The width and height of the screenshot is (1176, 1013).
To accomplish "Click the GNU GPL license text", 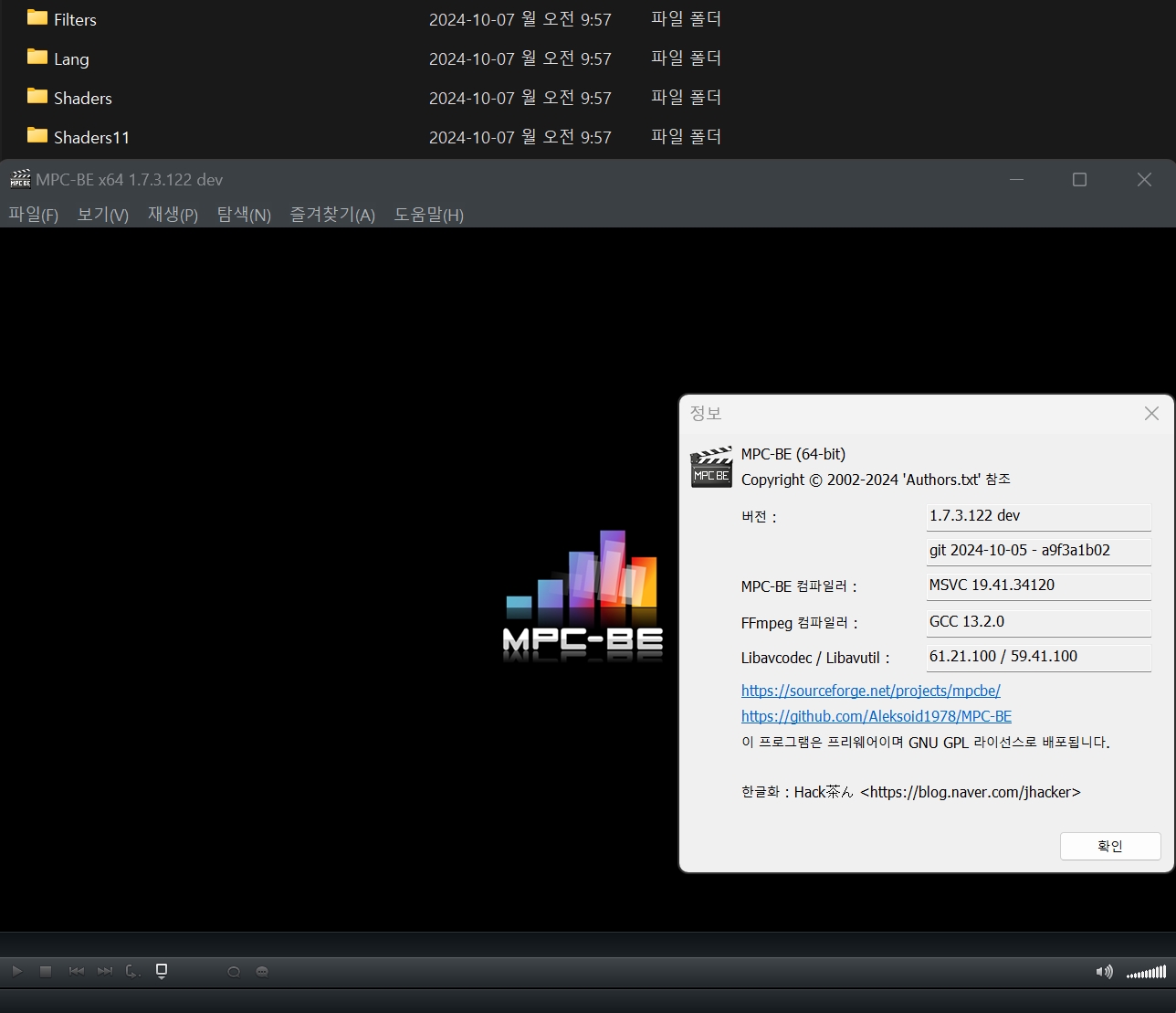I will (925, 742).
